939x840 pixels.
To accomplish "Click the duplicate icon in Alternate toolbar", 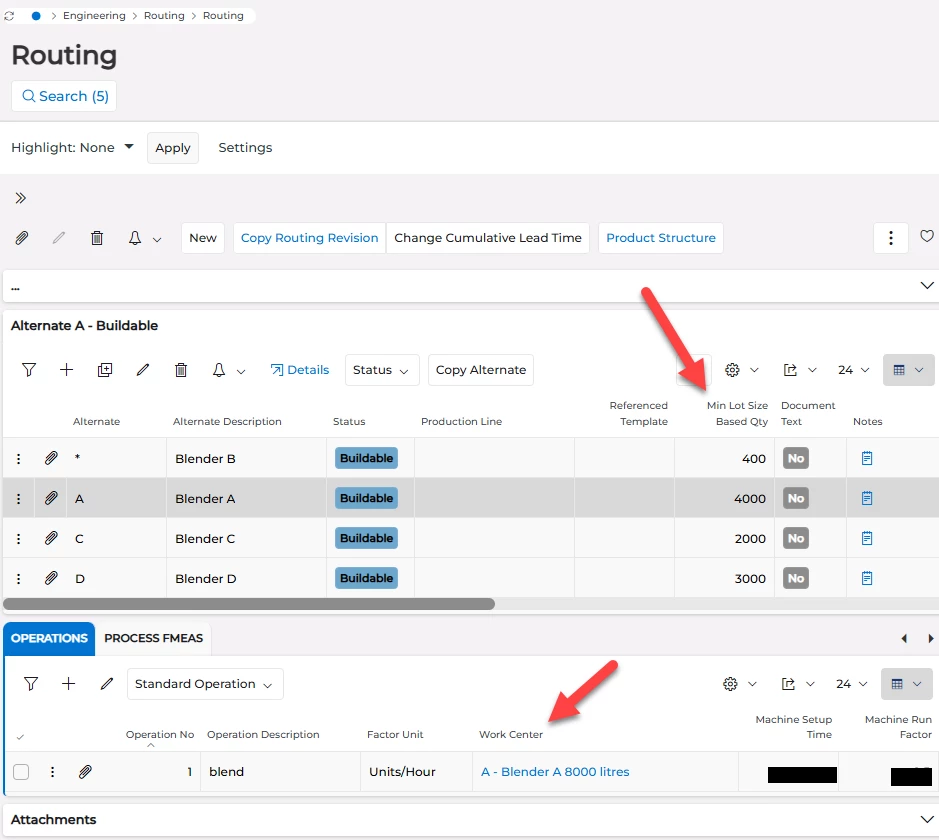I will coord(105,370).
